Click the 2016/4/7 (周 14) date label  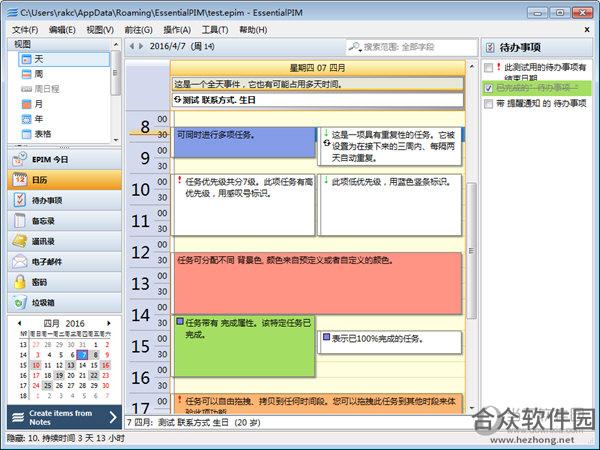coord(182,46)
